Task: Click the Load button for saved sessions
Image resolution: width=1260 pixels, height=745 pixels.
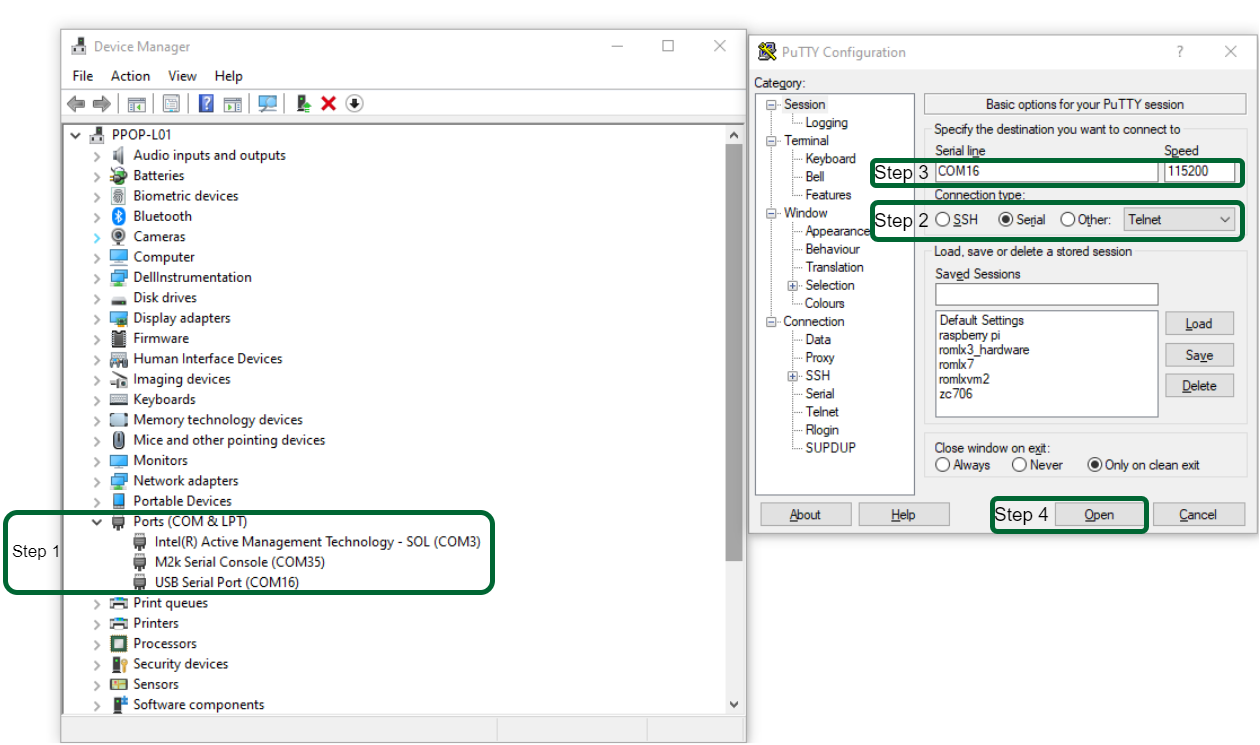Action: [x=1198, y=324]
